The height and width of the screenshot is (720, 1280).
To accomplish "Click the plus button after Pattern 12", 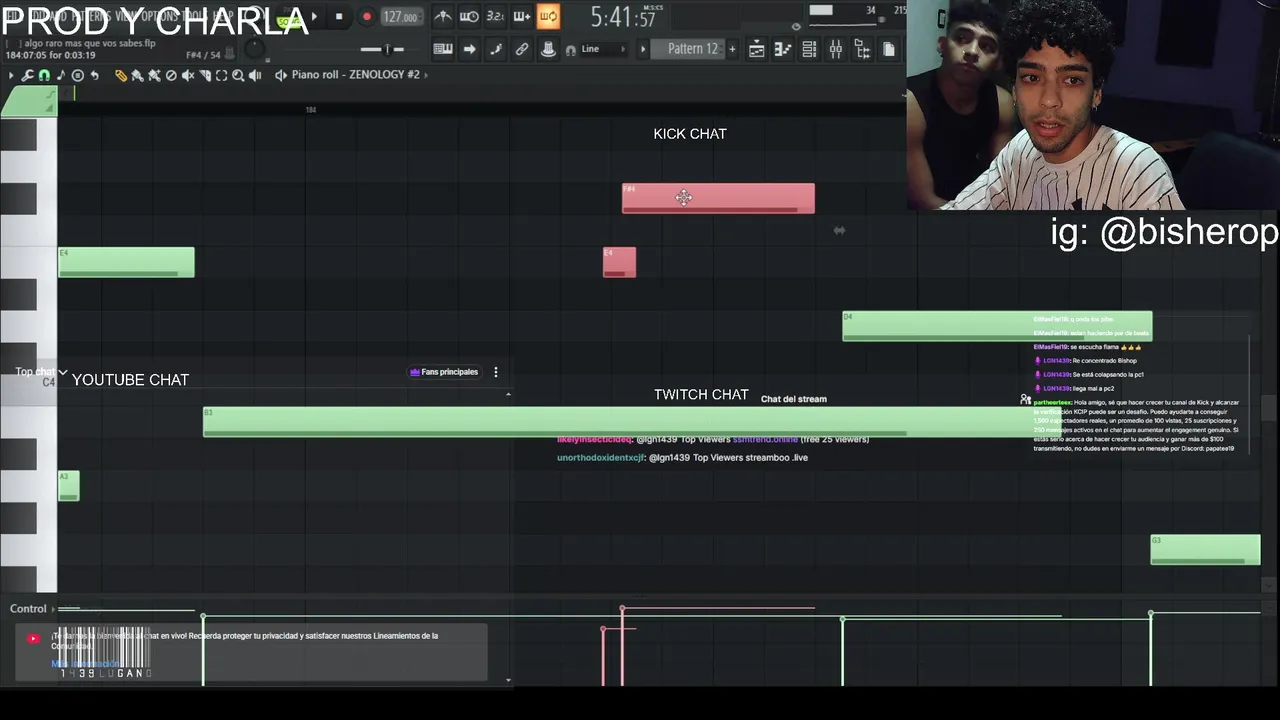I will tap(732, 49).
